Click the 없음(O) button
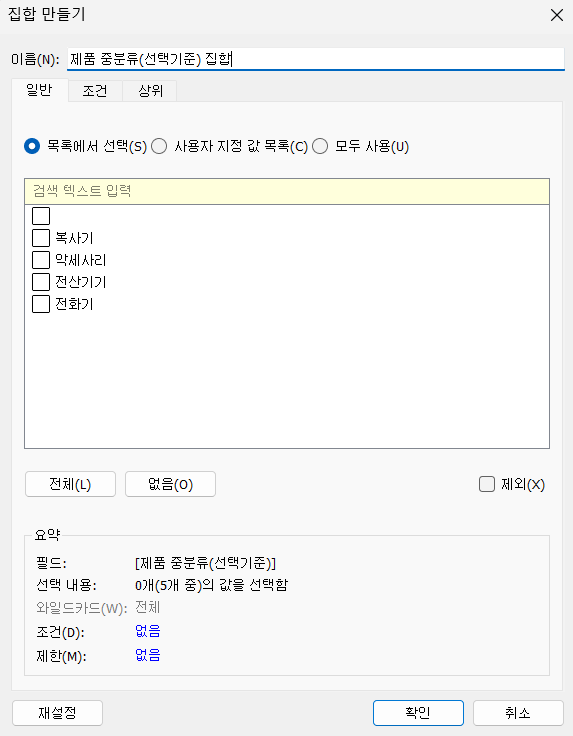Image resolution: width=573 pixels, height=736 pixels. click(170, 484)
